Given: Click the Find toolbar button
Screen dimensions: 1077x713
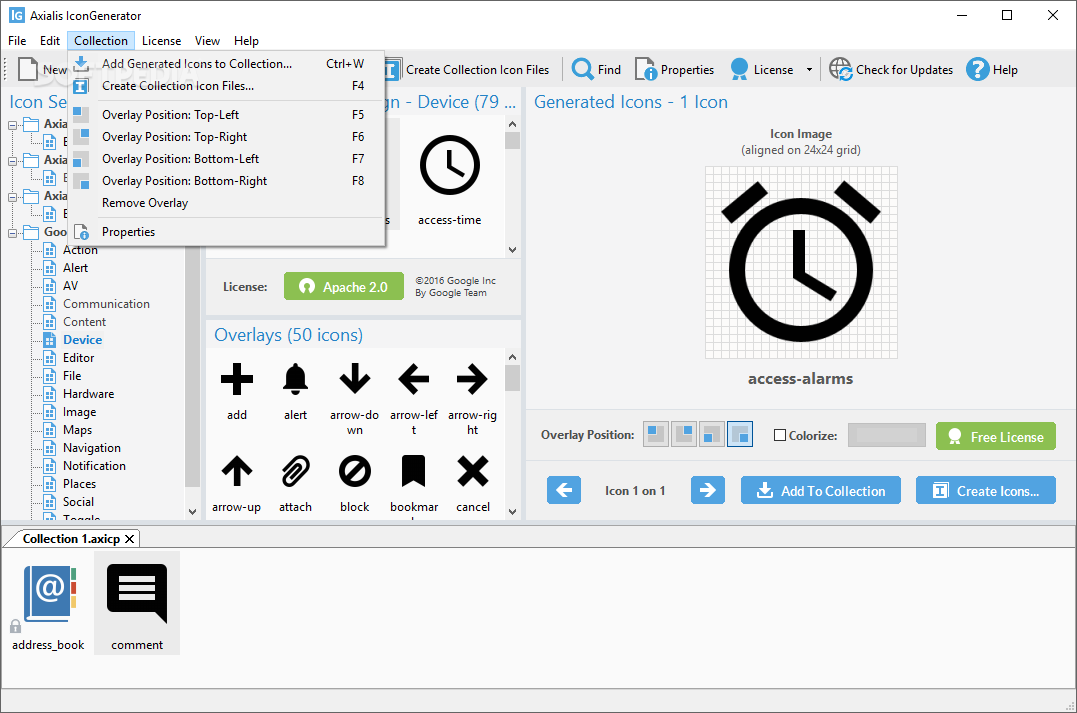Looking at the screenshot, I should [596, 69].
